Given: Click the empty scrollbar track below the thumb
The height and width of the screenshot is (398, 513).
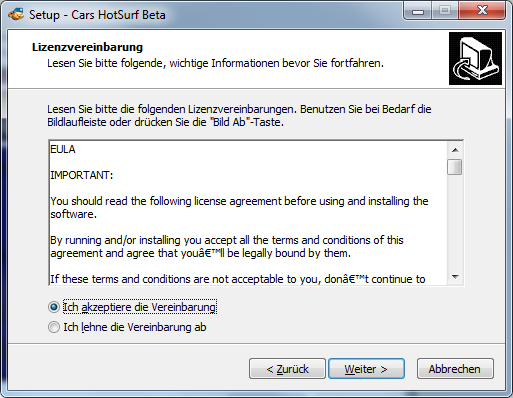Looking at the screenshot, I should point(455,222).
